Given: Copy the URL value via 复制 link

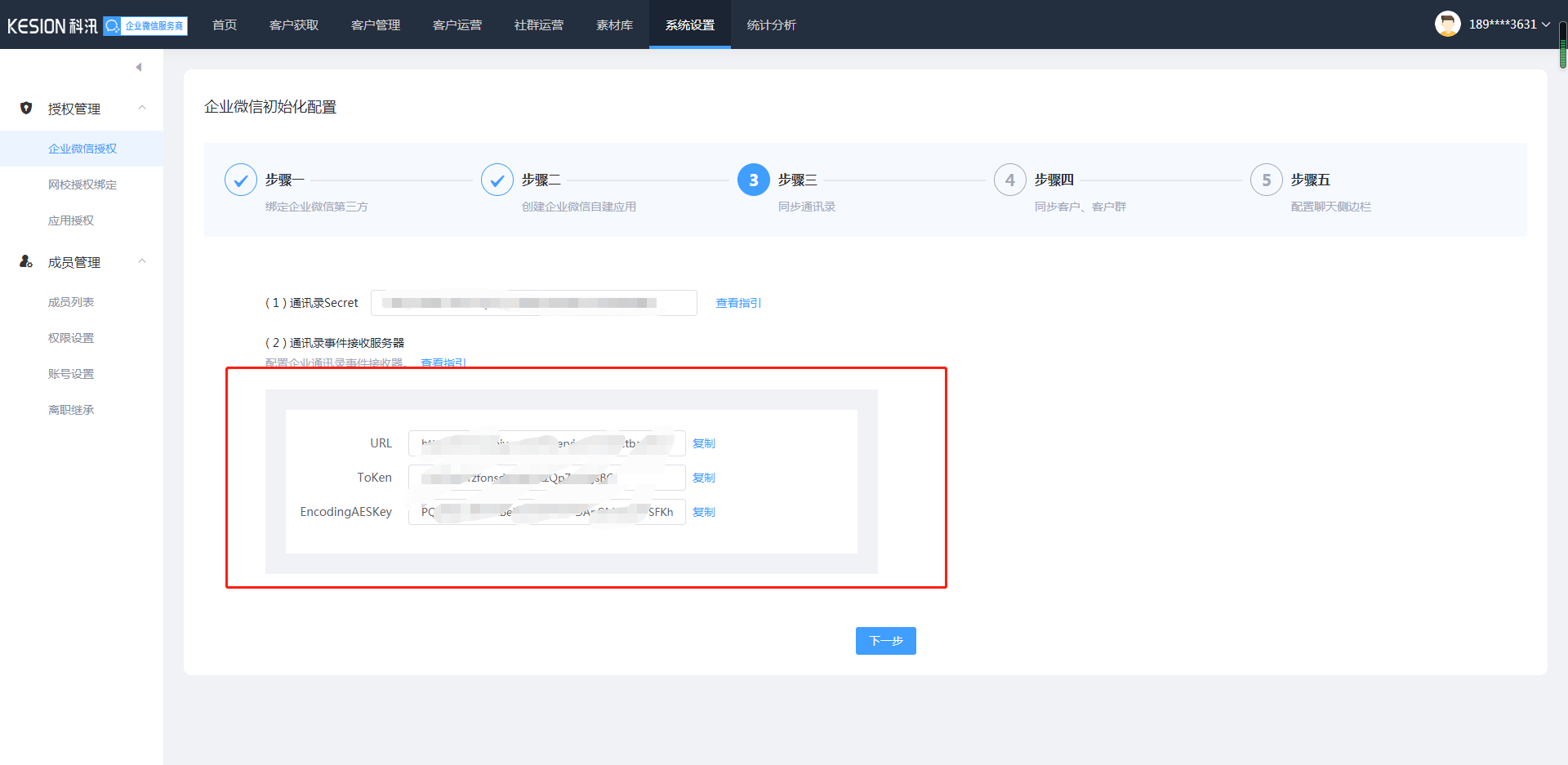Looking at the screenshot, I should click(703, 443).
